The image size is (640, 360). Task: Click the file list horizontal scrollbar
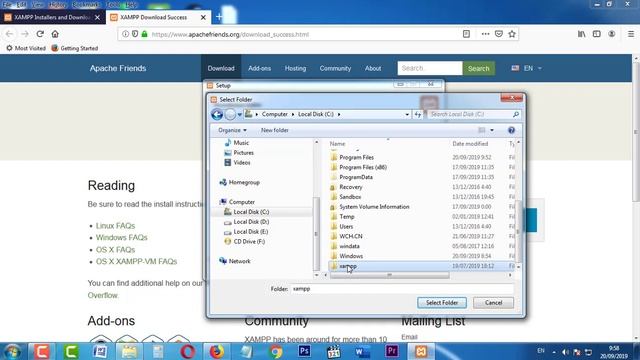(x=390, y=275)
